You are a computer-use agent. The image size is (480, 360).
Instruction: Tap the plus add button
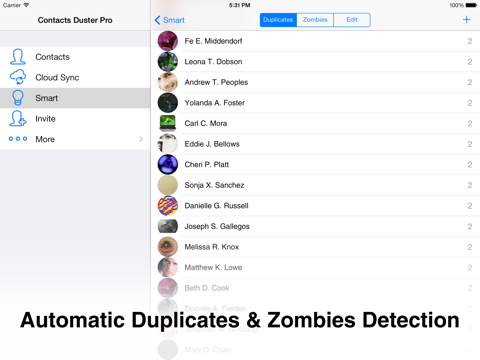coord(466,20)
